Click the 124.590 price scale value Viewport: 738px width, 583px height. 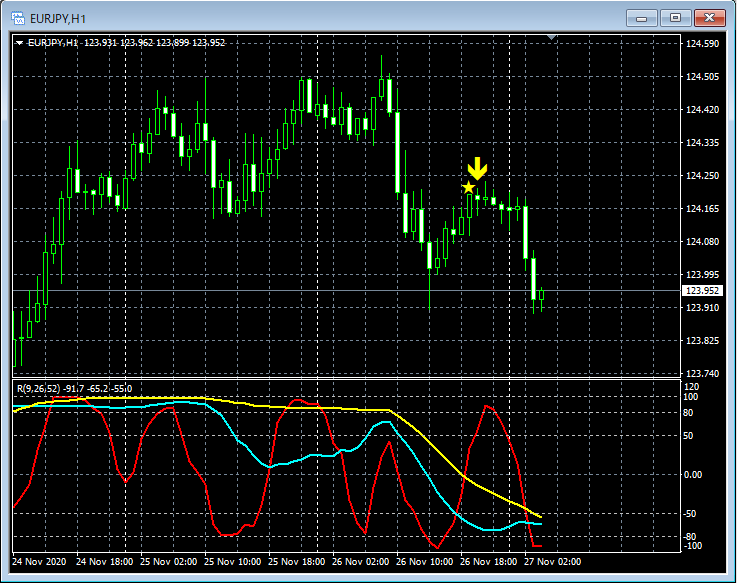click(702, 44)
